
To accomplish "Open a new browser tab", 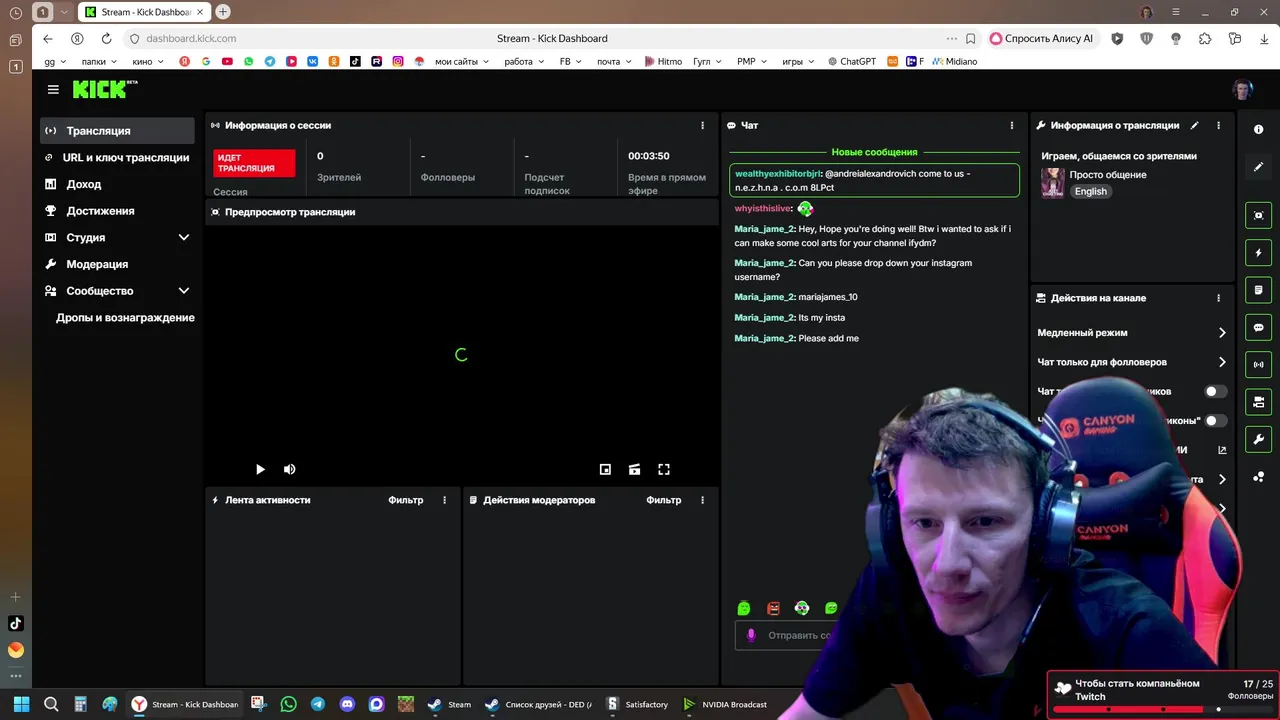I will [x=222, y=12].
